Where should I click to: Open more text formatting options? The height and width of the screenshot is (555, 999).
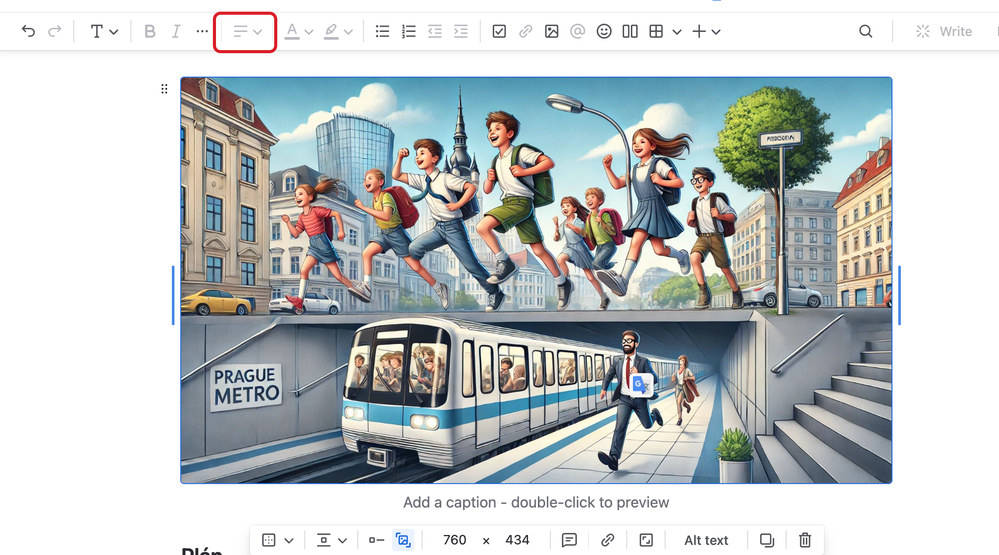pyautogui.click(x=202, y=31)
